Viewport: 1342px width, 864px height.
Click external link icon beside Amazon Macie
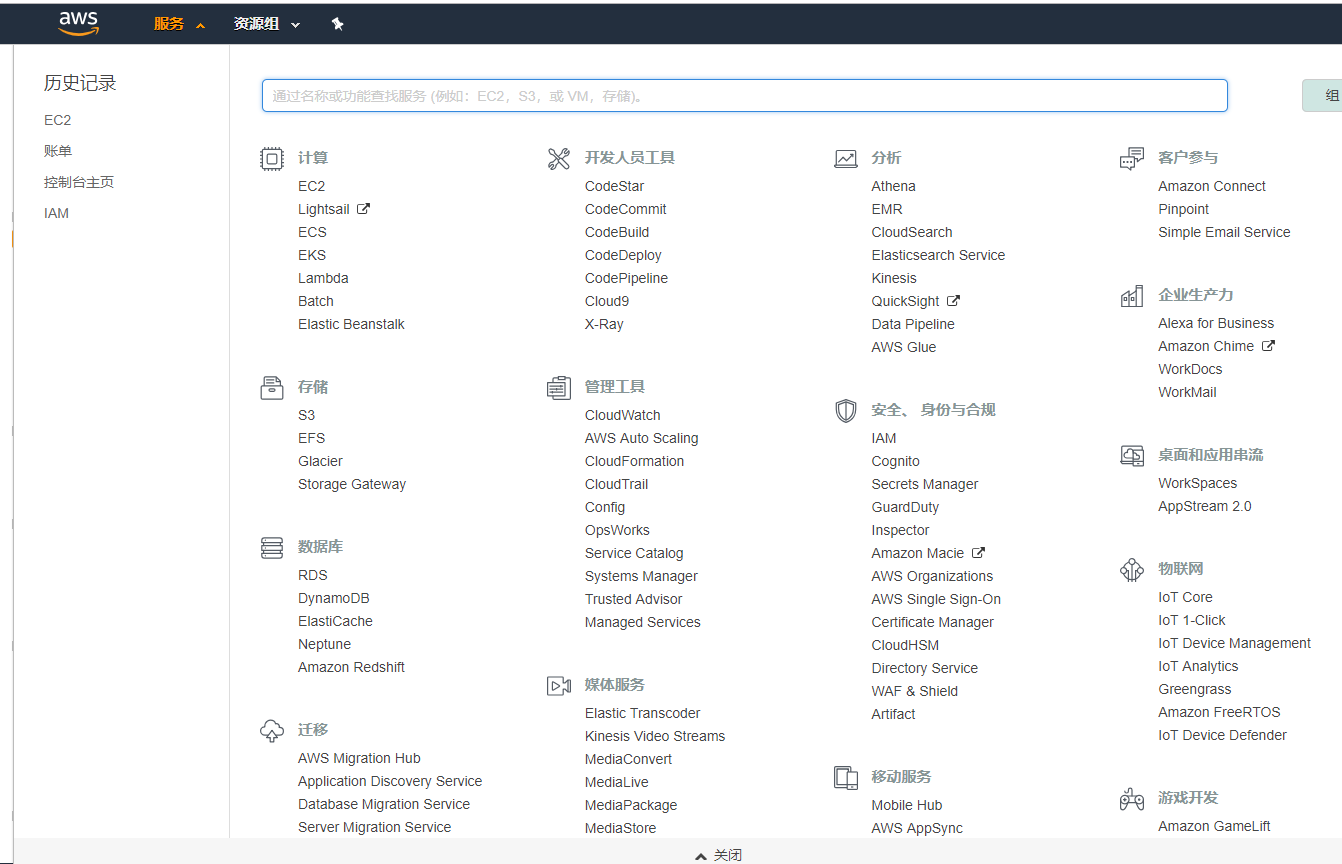(x=979, y=553)
